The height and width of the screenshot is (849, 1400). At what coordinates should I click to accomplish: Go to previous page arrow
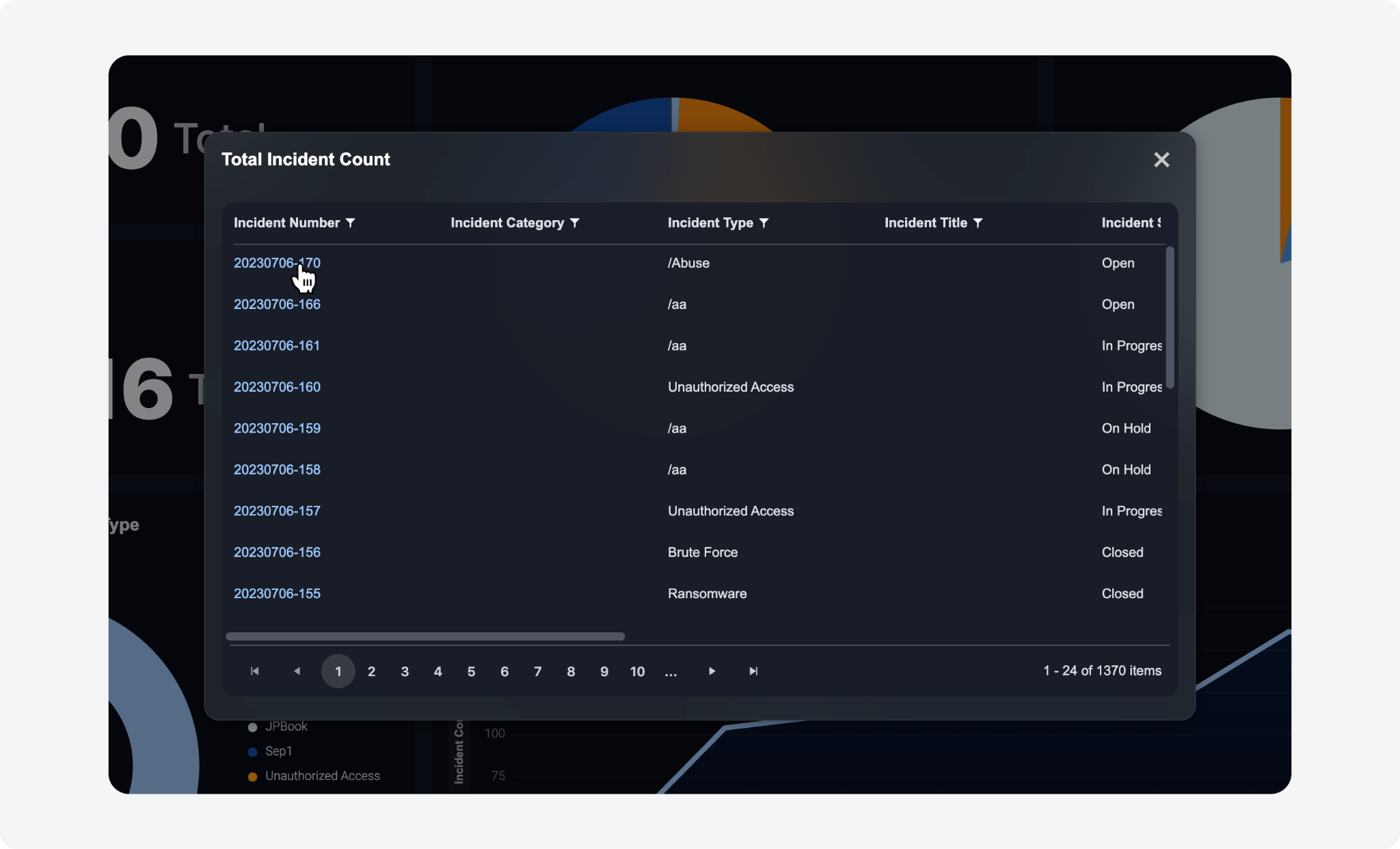click(x=297, y=671)
